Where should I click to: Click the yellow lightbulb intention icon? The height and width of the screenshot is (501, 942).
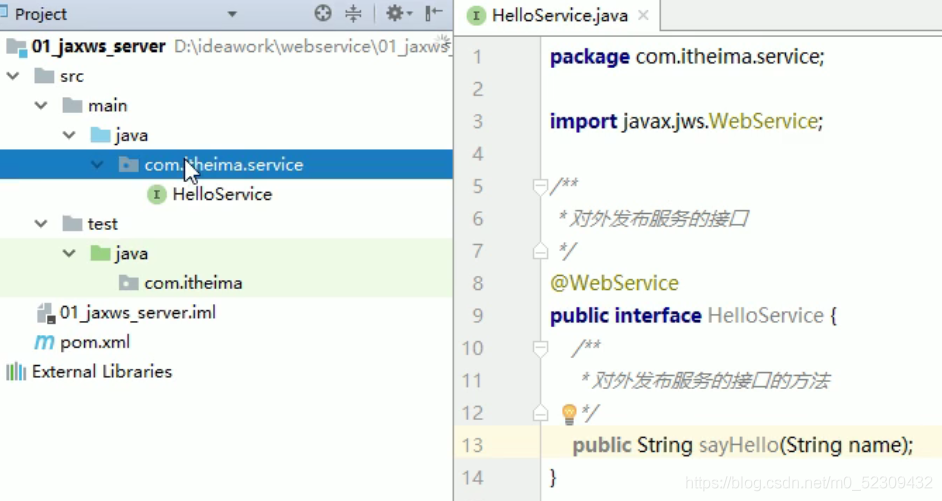tap(569, 413)
